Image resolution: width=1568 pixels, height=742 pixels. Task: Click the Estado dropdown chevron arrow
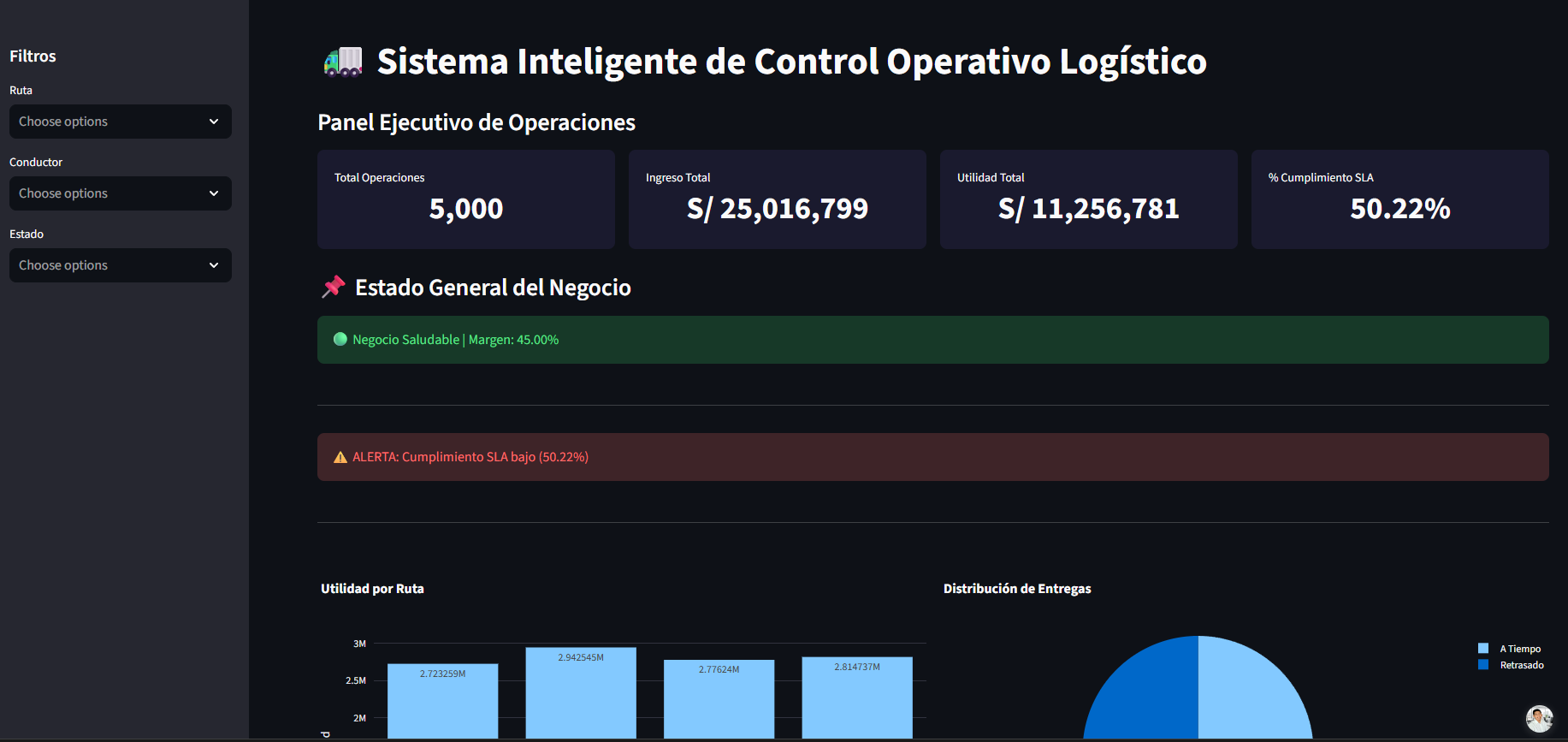(214, 265)
